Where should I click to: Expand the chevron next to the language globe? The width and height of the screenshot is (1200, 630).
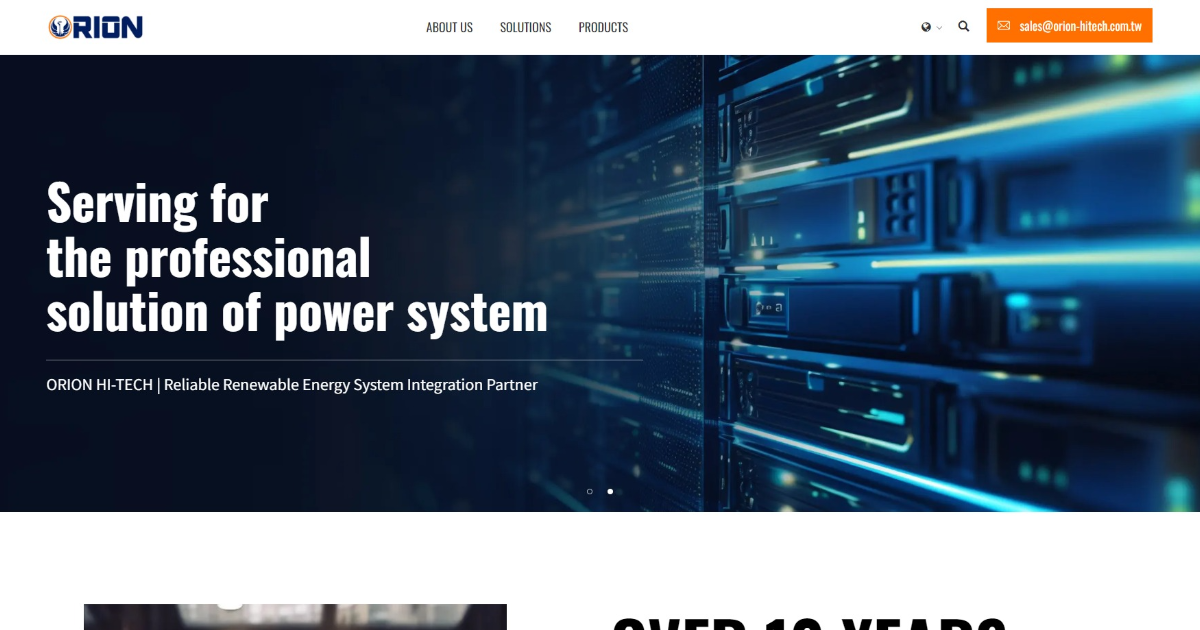point(938,28)
